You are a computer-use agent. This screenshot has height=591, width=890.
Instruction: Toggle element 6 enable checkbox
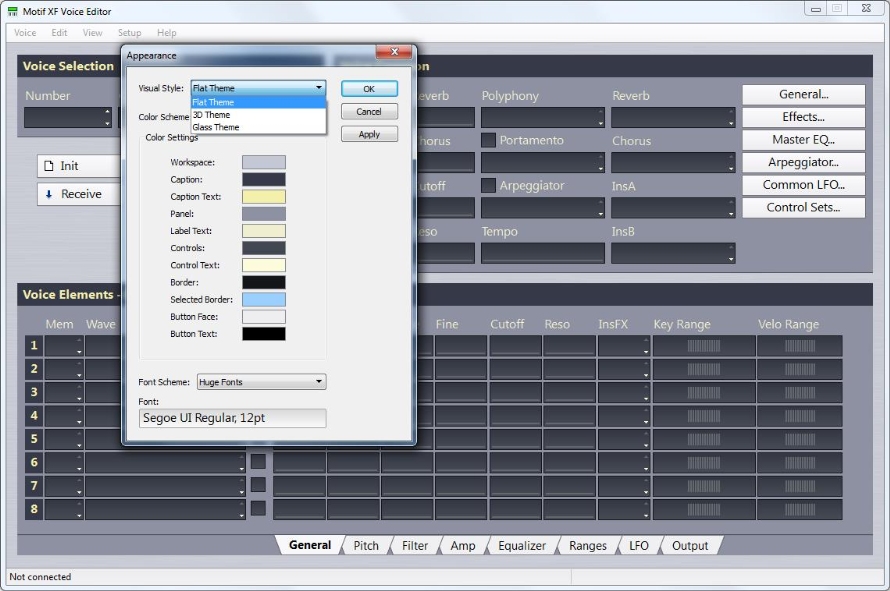tap(258, 462)
